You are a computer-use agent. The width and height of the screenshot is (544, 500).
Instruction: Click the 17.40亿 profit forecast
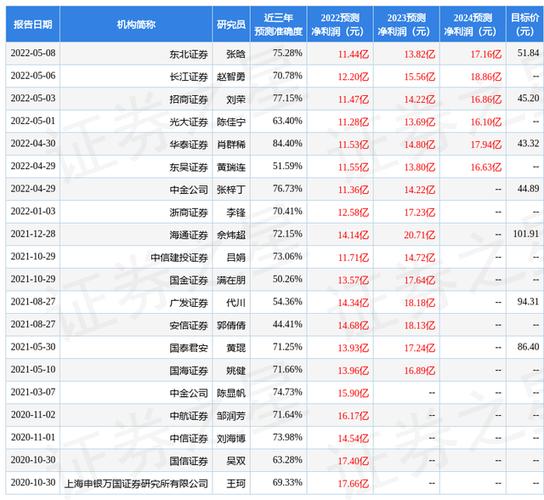pyautogui.click(x=353, y=461)
